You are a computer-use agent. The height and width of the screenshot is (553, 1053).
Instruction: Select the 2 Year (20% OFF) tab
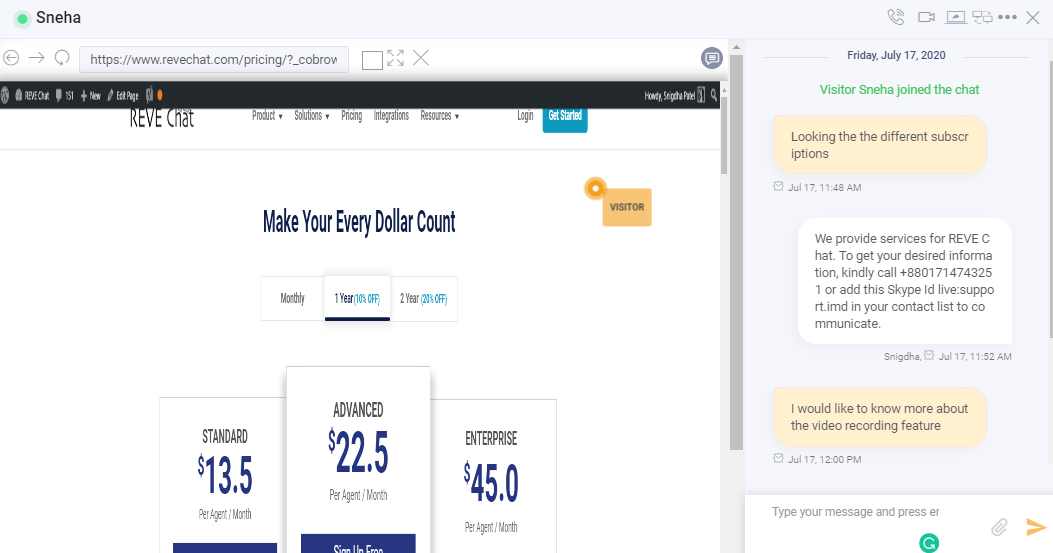tap(424, 298)
